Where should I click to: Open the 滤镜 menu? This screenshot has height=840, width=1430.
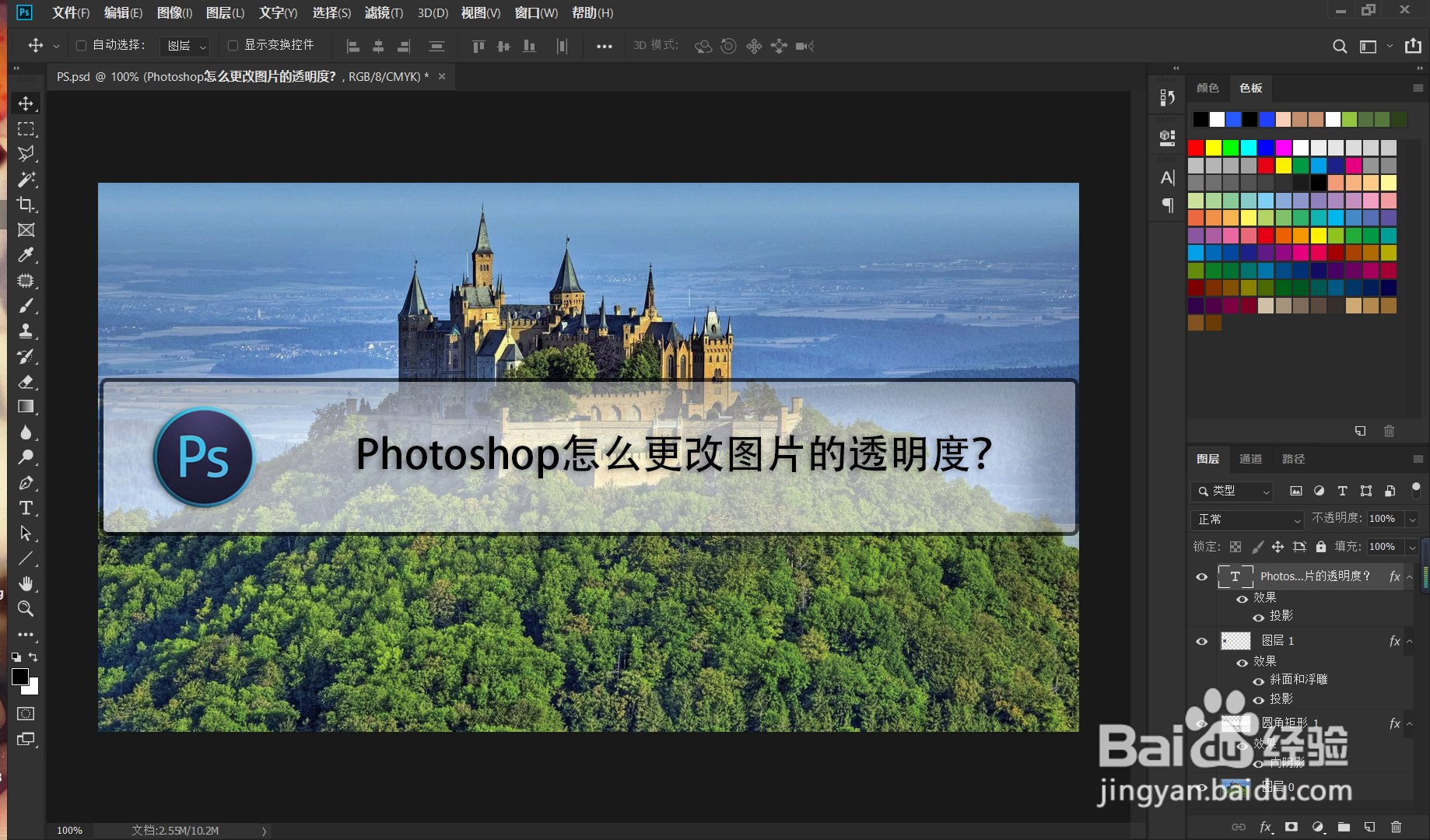point(383,12)
